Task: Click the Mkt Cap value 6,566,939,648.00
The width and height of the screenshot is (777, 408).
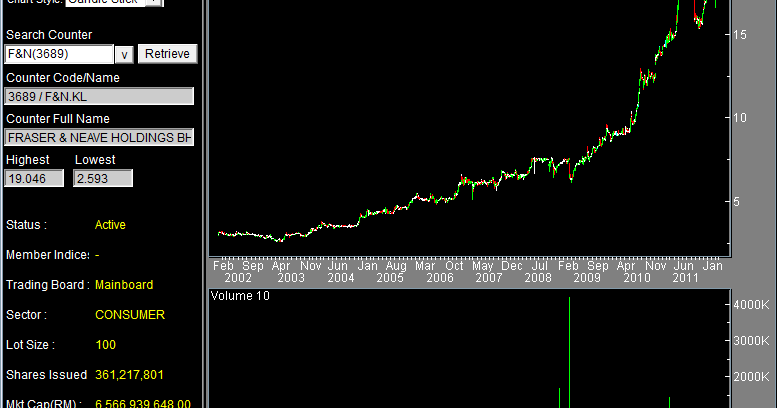Action: point(143,404)
